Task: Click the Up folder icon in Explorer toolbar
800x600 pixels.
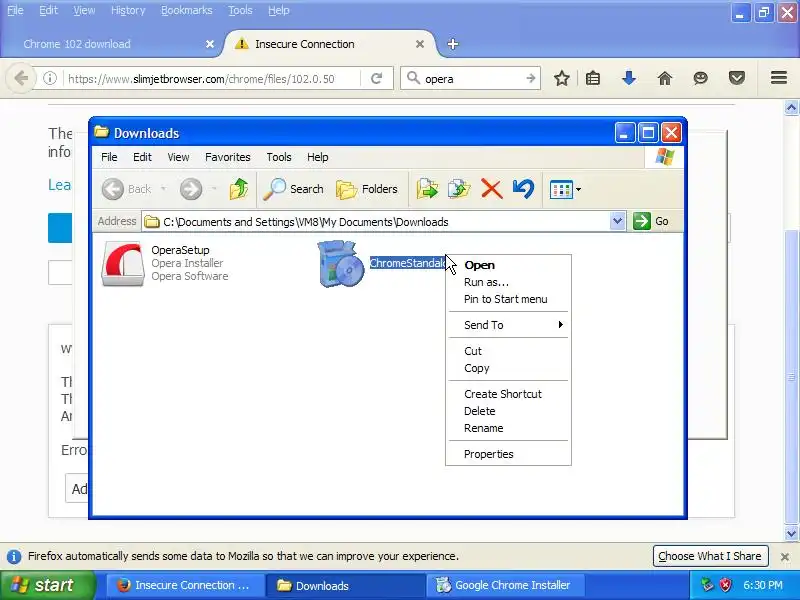Action: (238, 189)
